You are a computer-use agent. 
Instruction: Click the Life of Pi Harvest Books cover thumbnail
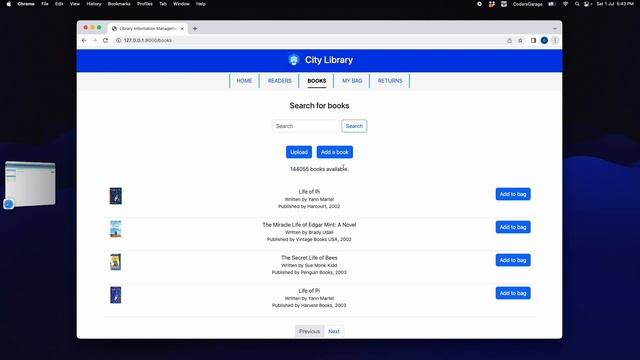point(116,295)
